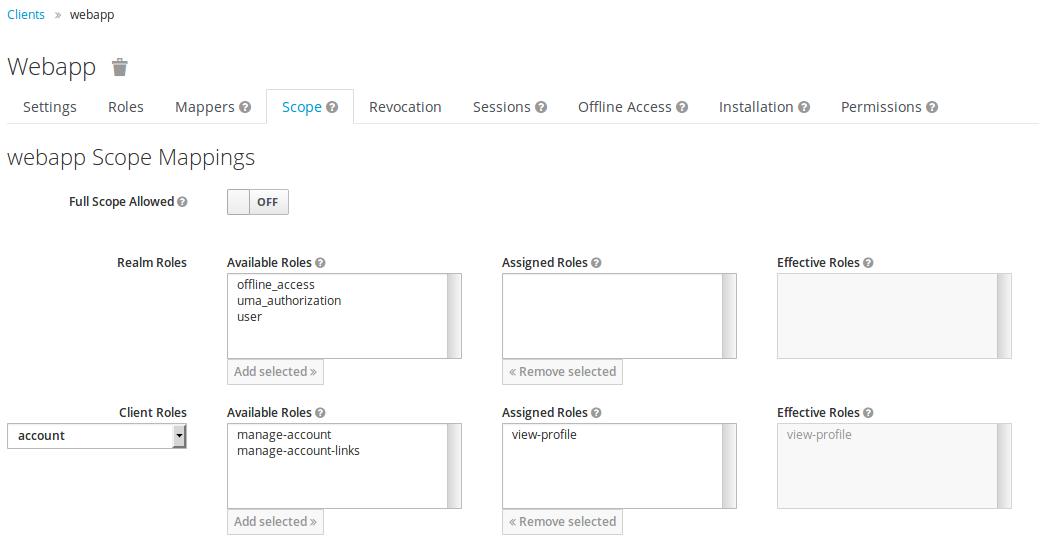This screenshot has height=547, width=1039.
Task: Open the Client Roles account dropdown
Action: (x=97, y=436)
